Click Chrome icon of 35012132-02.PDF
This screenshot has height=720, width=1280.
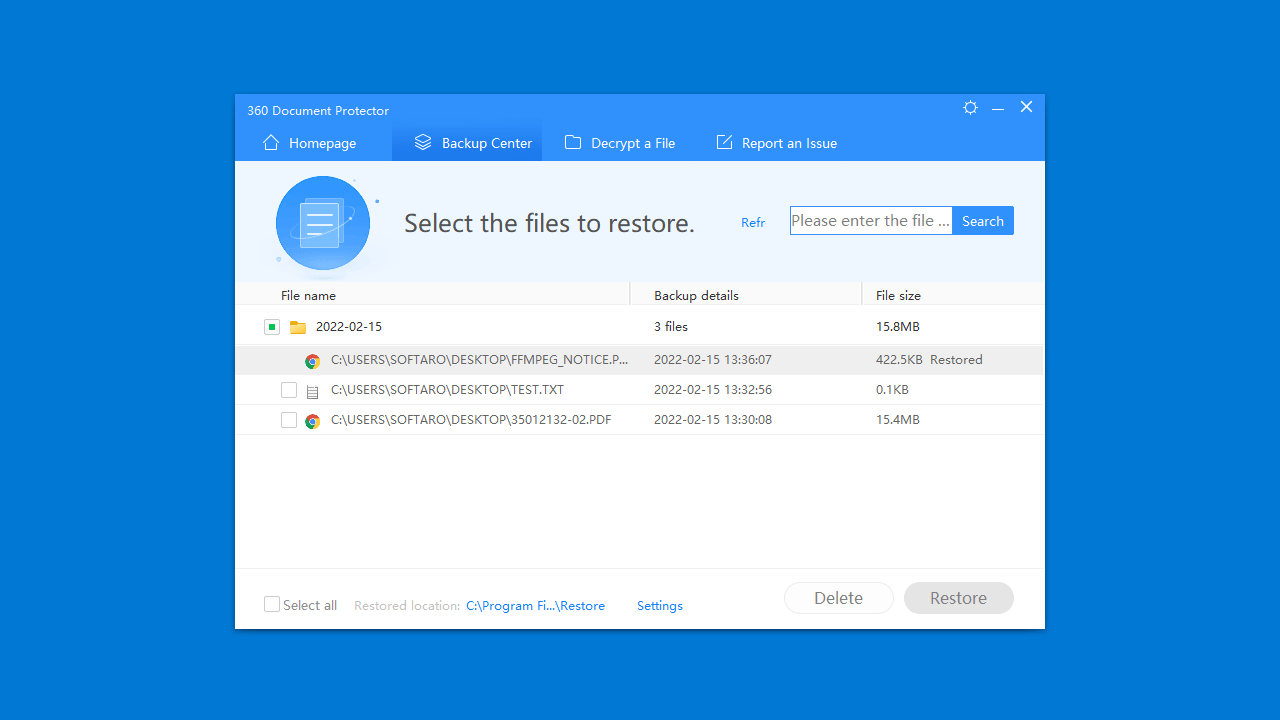click(313, 421)
